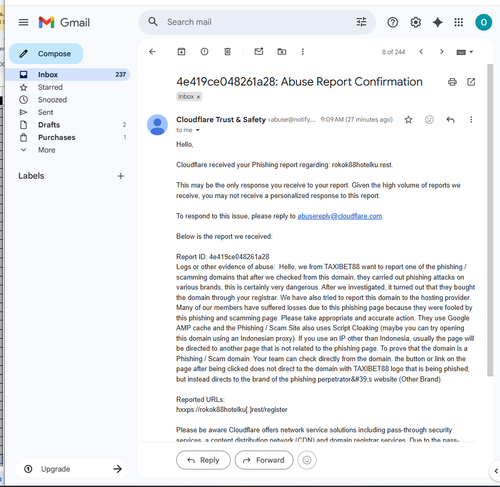Open the Purchases label
This screenshot has width=500, height=487.
(67, 137)
